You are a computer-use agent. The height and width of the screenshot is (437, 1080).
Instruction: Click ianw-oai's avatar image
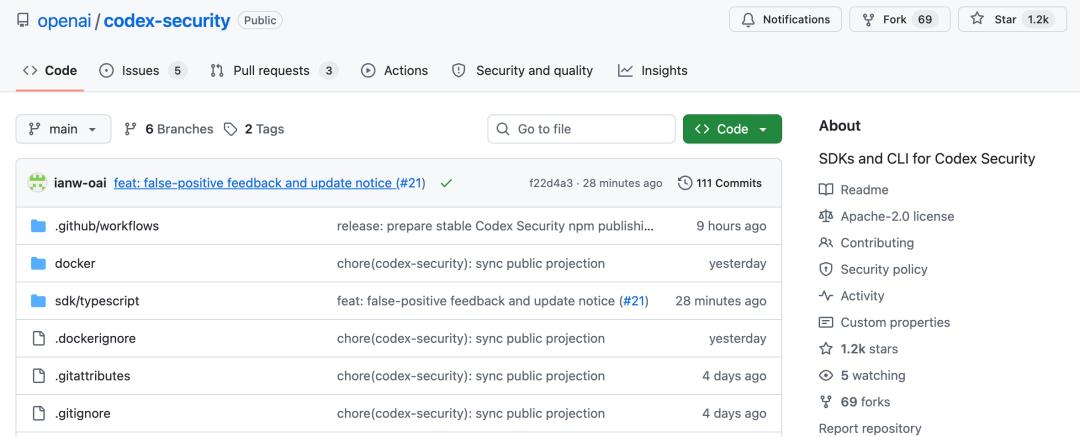pyautogui.click(x=37, y=183)
